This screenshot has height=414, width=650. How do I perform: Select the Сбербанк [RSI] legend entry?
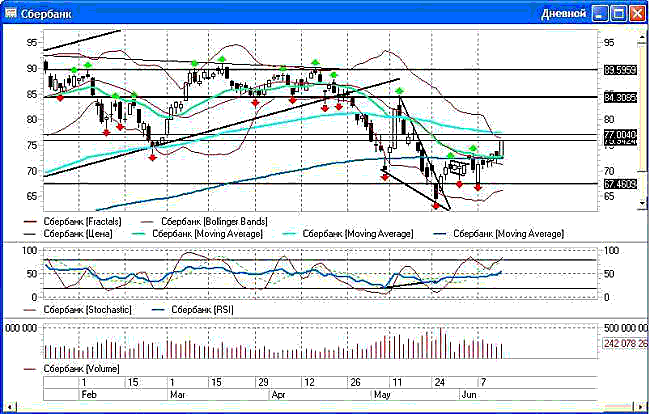tap(193, 310)
